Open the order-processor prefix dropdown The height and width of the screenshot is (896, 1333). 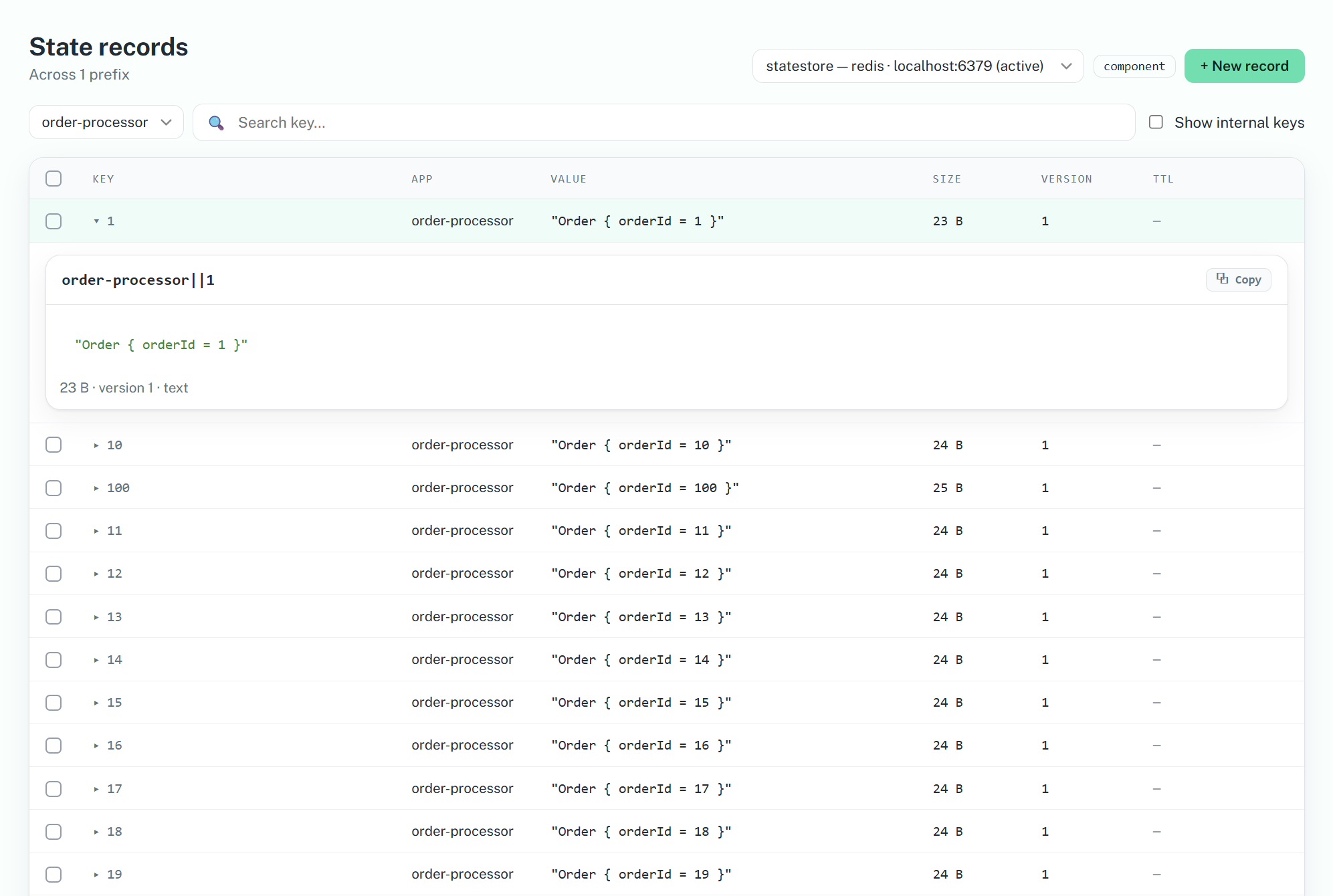pos(106,122)
